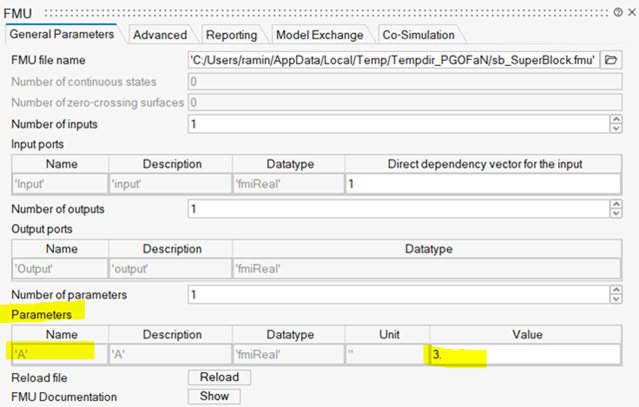Open the help question mark icon
Screen dimensions: 639x407
point(616,11)
